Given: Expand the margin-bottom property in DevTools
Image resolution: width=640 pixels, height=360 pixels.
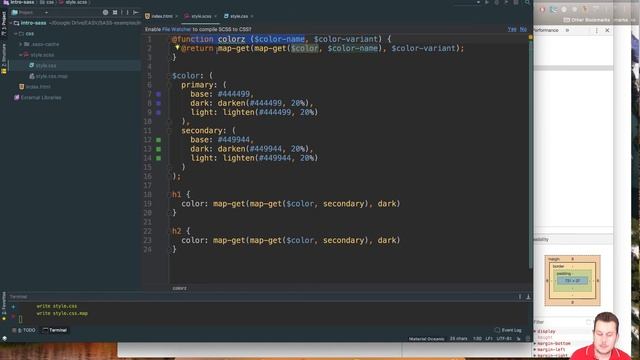Looking at the screenshot, I should tap(535, 344).
